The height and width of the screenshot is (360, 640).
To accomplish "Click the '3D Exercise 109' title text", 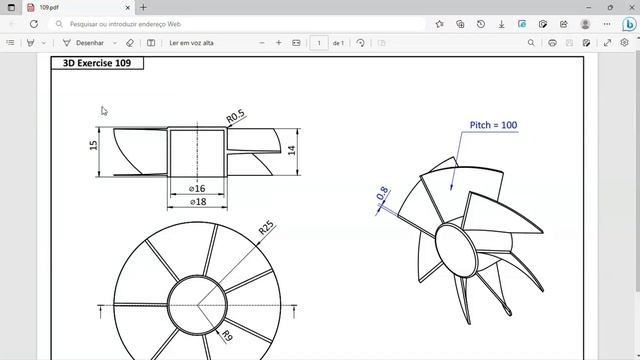I will pyautogui.click(x=97, y=63).
